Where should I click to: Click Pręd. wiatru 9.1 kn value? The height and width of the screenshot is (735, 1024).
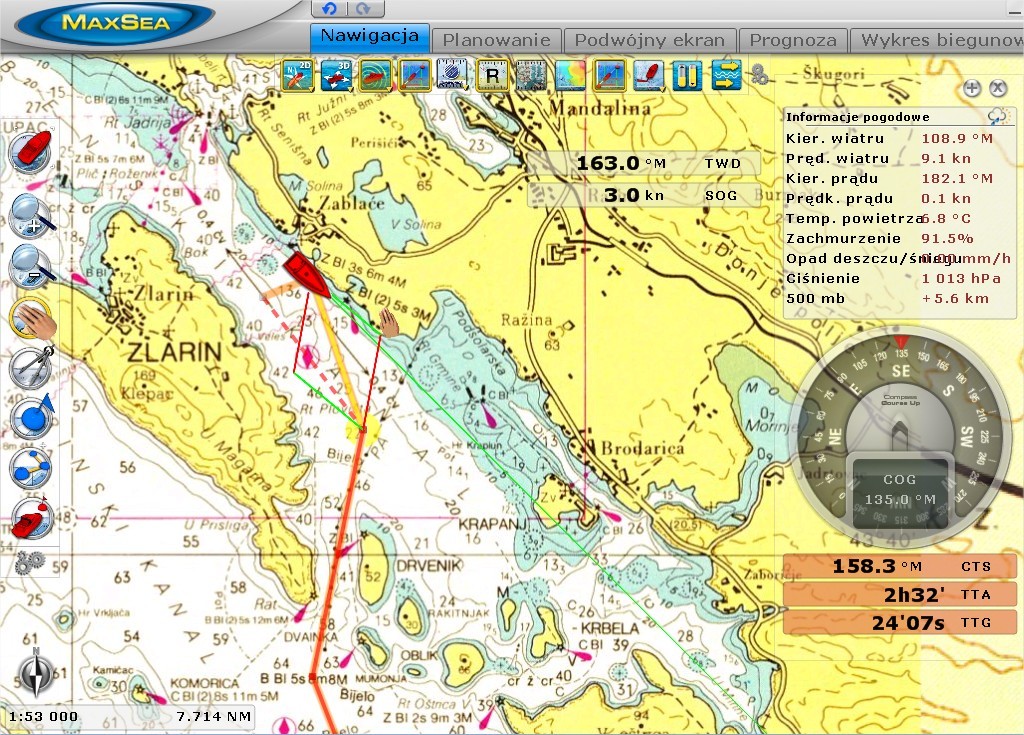click(x=946, y=159)
